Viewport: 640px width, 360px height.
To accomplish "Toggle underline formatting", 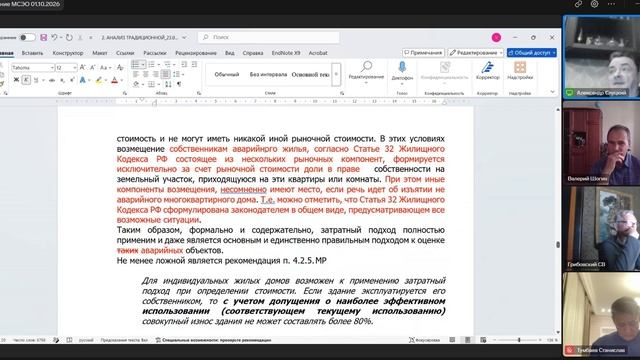I will [36, 80].
